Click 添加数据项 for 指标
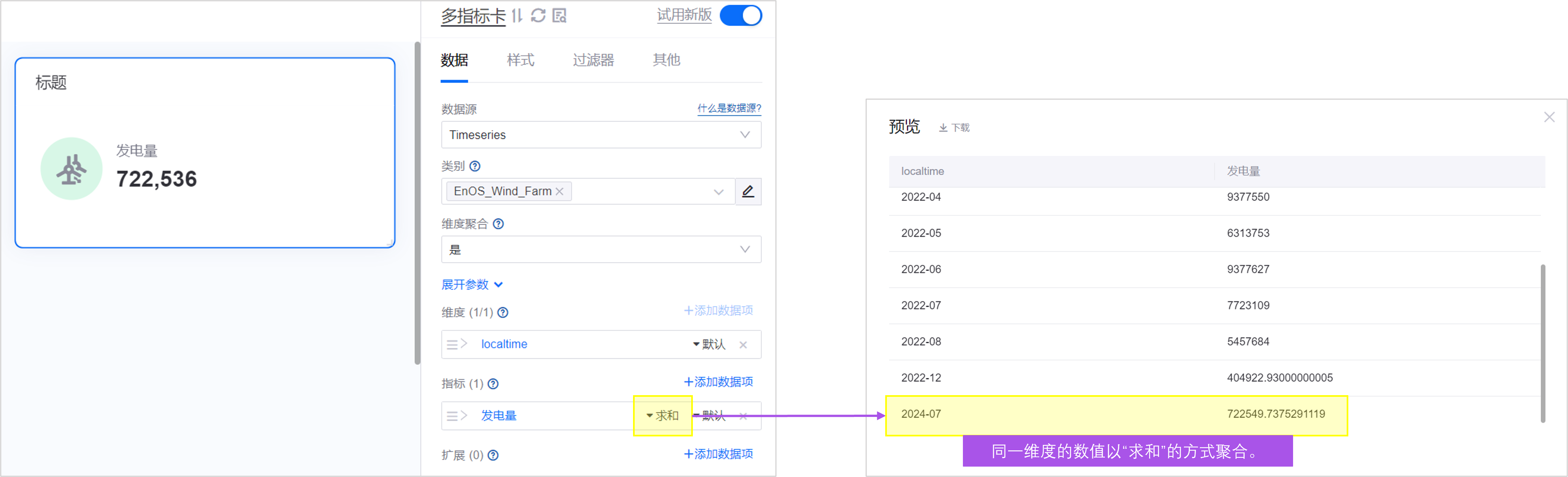1568x477 pixels. coord(718,382)
